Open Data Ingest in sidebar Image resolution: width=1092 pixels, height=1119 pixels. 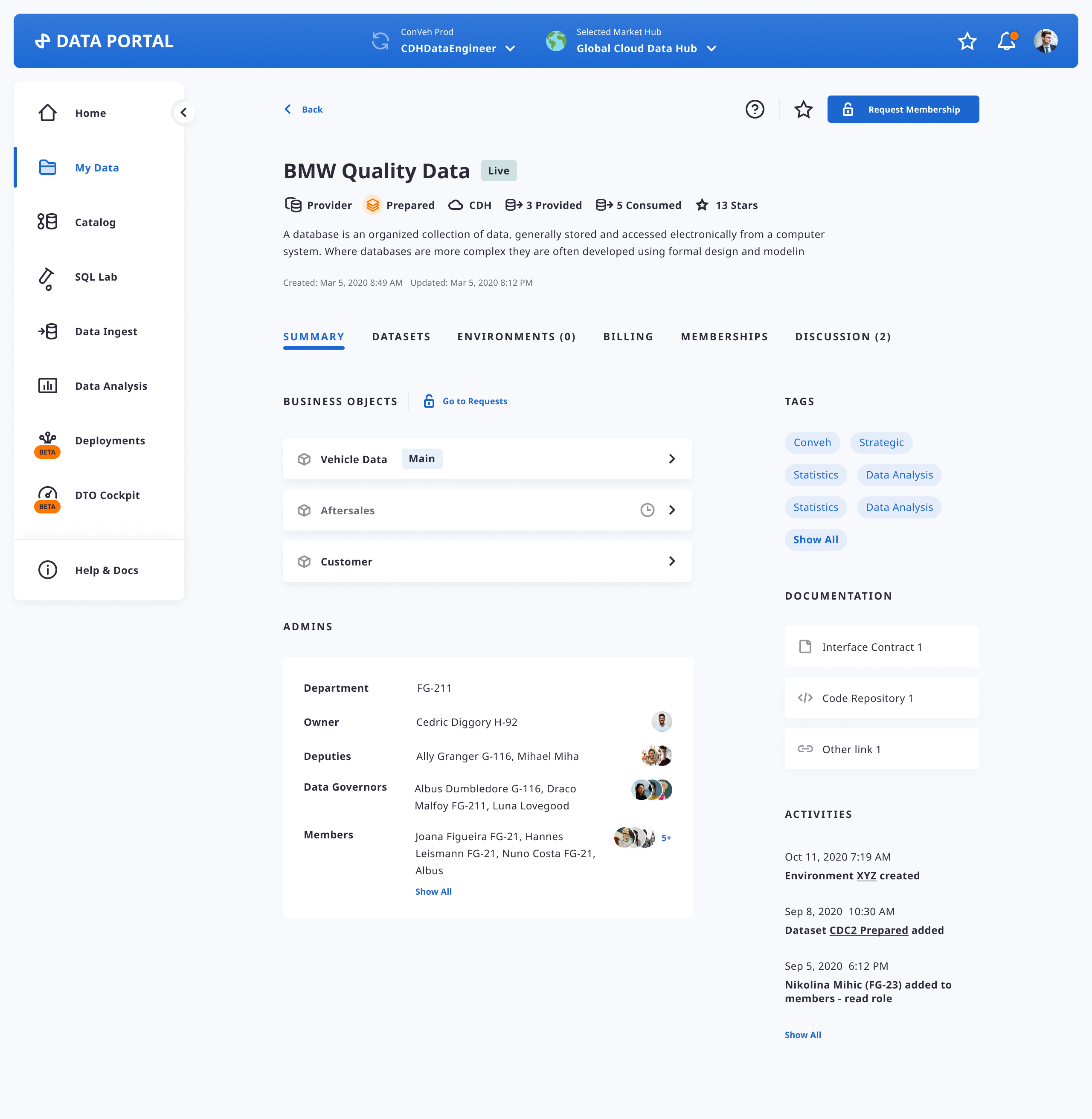click(x=105, y=331)
